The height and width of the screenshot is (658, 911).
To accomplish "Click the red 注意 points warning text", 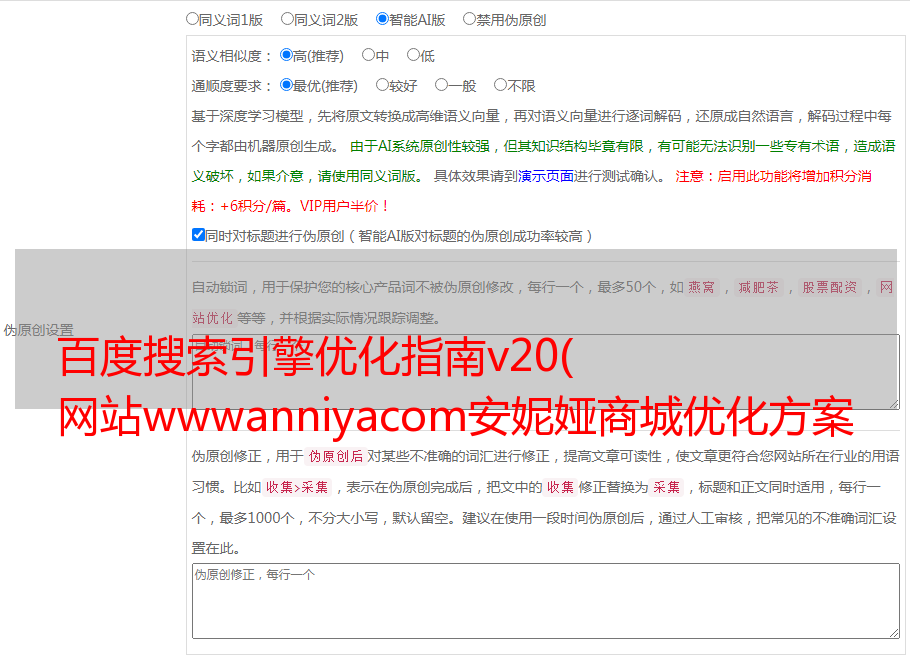I will (x=531, y=191).
